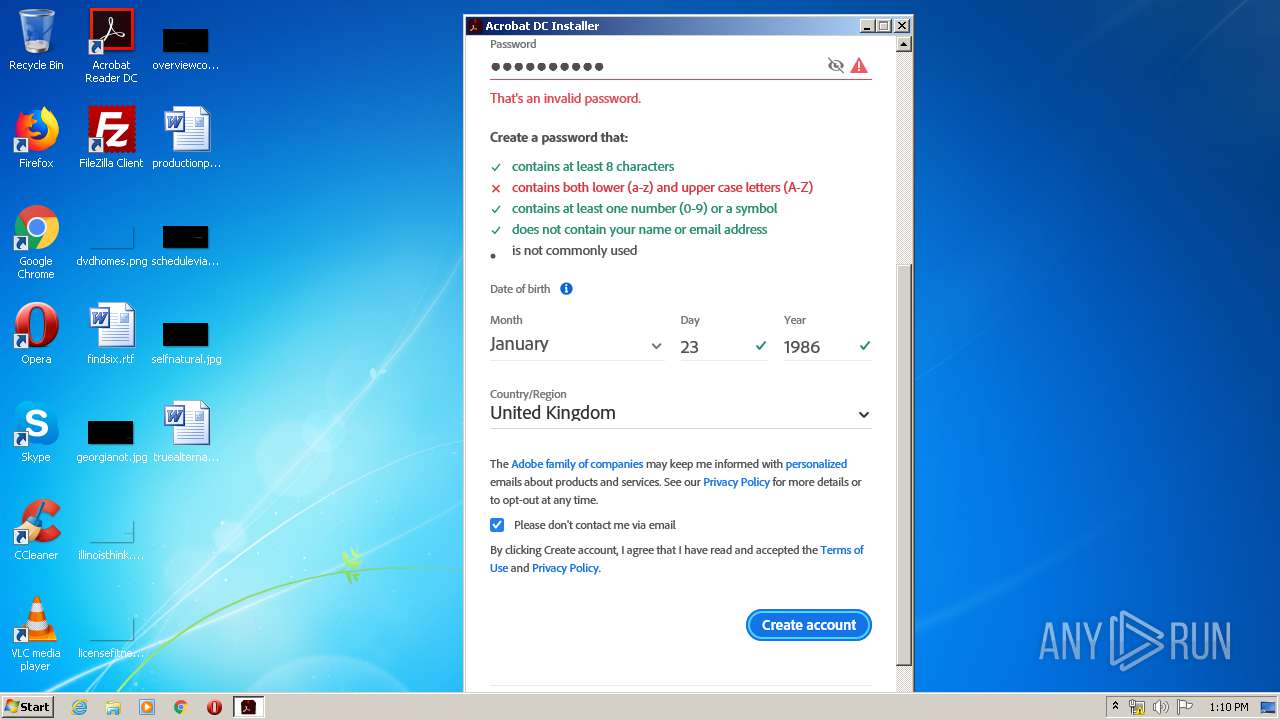Click the taskbar clock showing 1:10 PM
1280x720 pixels.
(x=1229, y=707)
